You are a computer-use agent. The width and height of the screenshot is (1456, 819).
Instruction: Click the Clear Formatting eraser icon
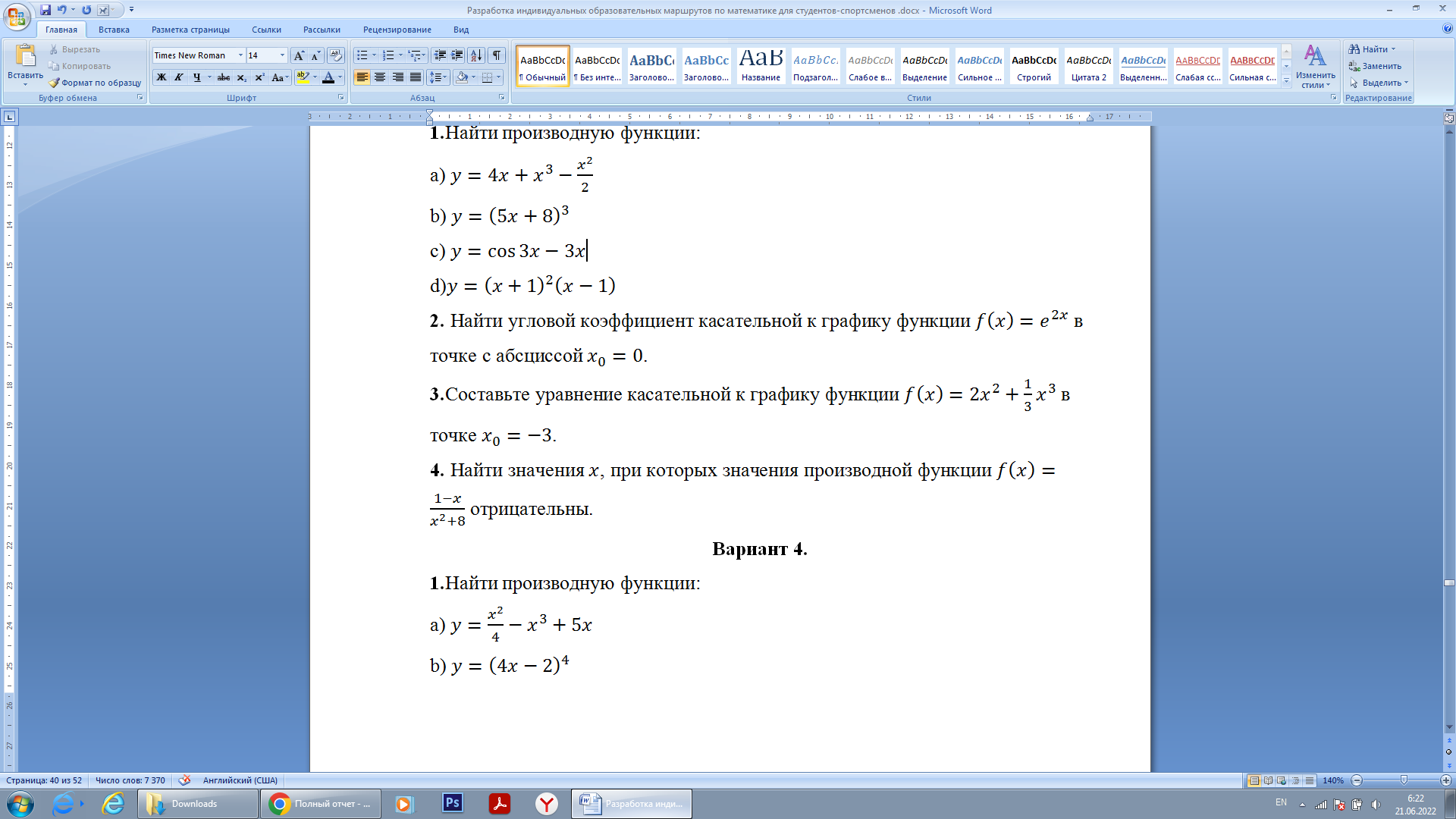(x=336, y=55)
